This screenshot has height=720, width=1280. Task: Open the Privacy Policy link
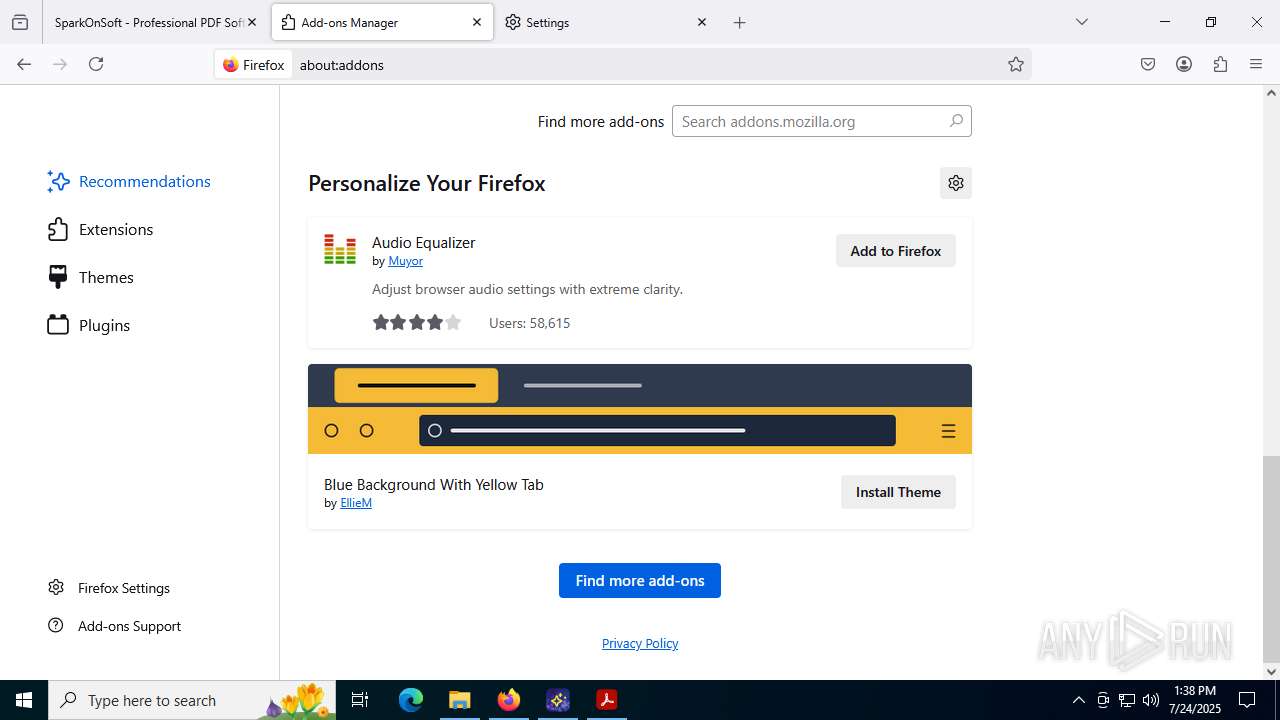640,643
